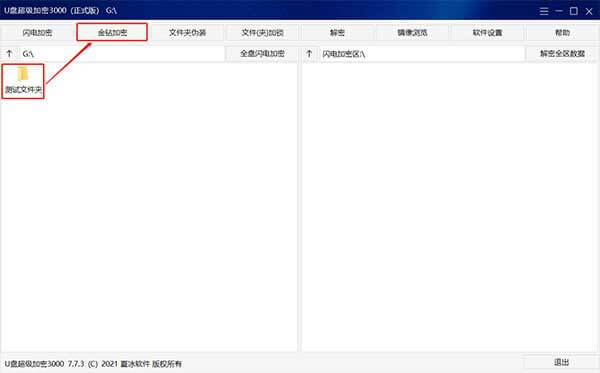Viewport: 600px width, 373px height.
Task: Open the 闪电加密 function
Action: click(37, 33)
